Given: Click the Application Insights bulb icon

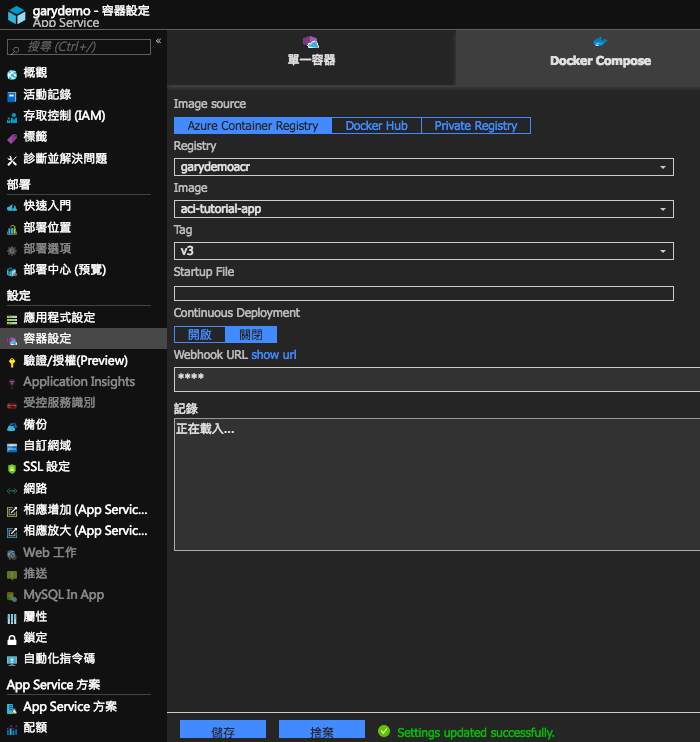Looking at the screenshot, I should [x=12, y=383].
